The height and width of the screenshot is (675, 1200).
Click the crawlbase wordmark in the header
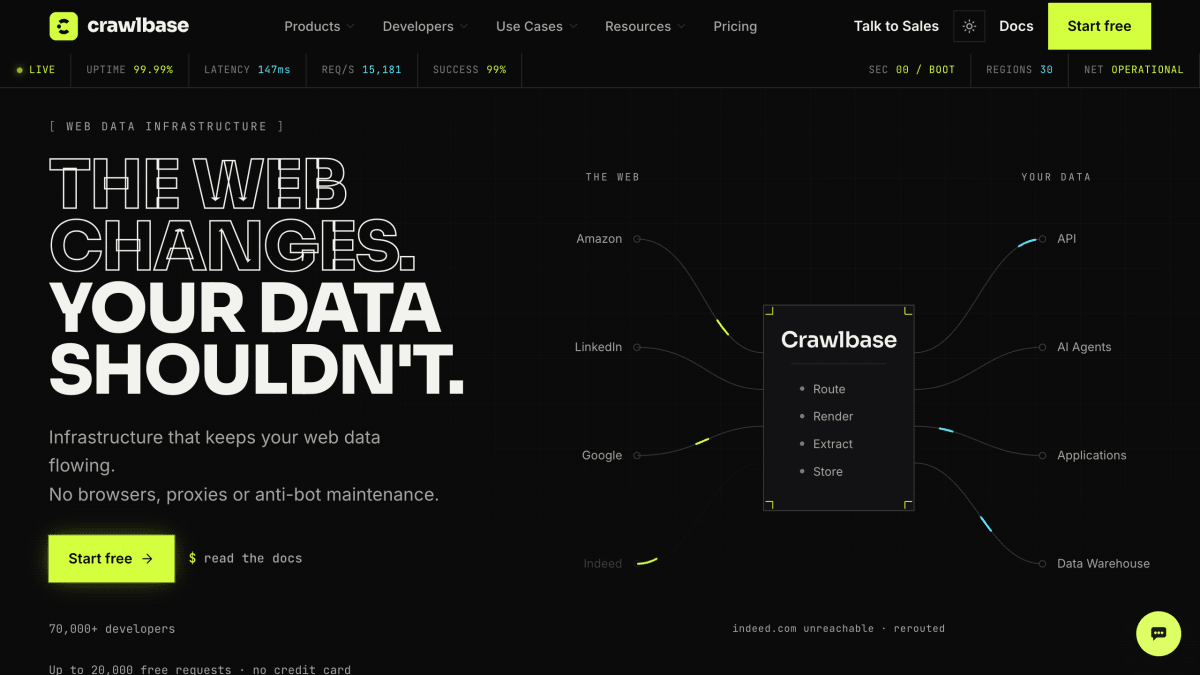[137, 26]
